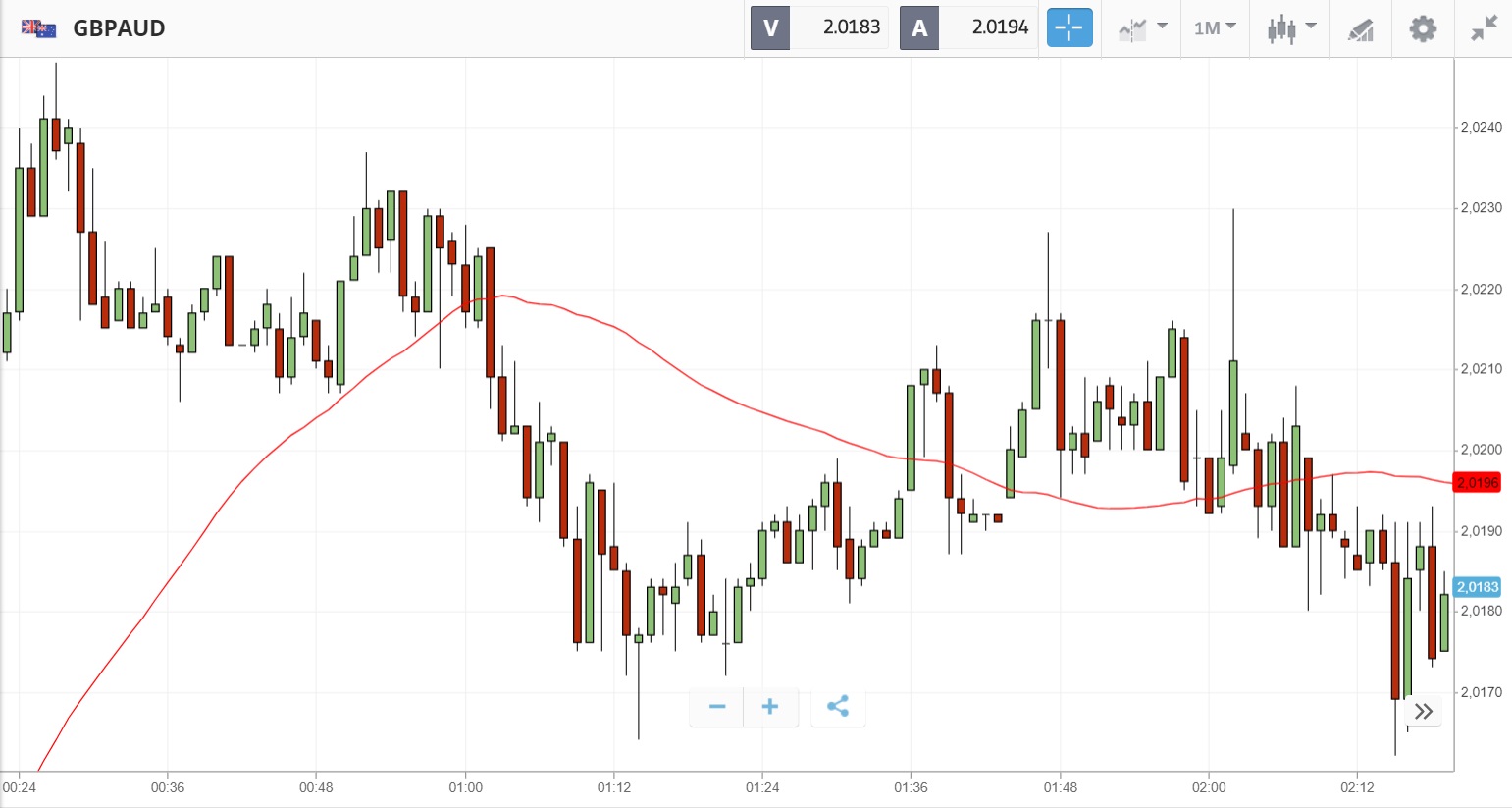Zoom out with the minus button
The height and width of the screenshot is (808, 1512).
pyautogui.click(x=717, y=707)
